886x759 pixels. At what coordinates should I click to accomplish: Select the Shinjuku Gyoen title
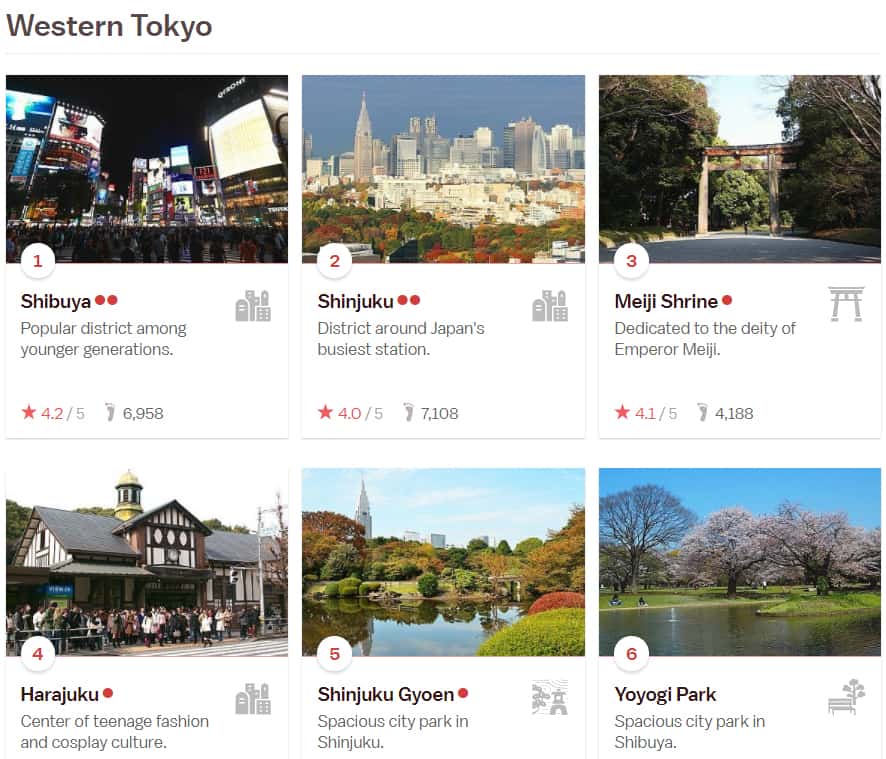(x=385, y=694)
